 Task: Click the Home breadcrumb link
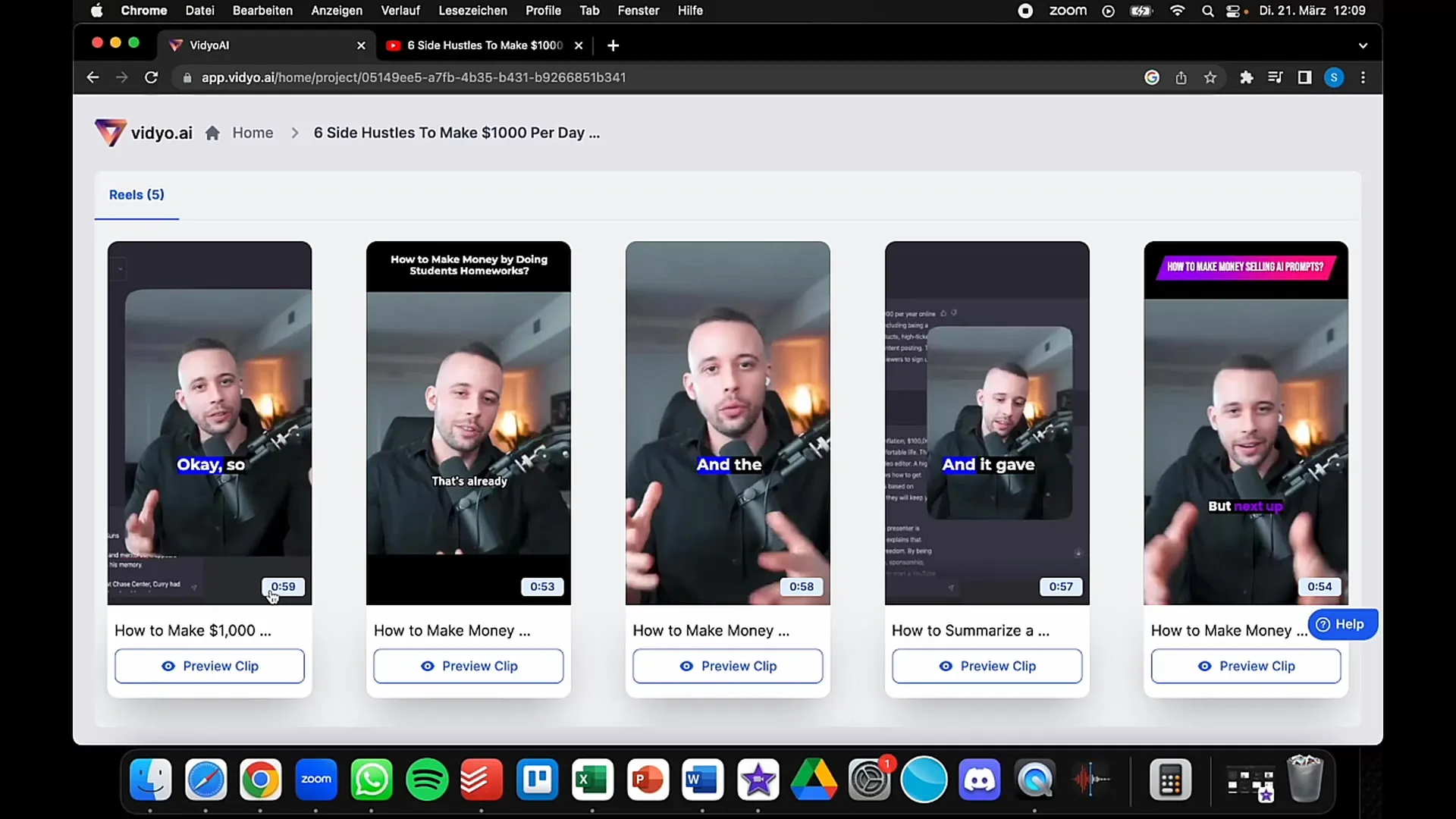coord(252,132)
